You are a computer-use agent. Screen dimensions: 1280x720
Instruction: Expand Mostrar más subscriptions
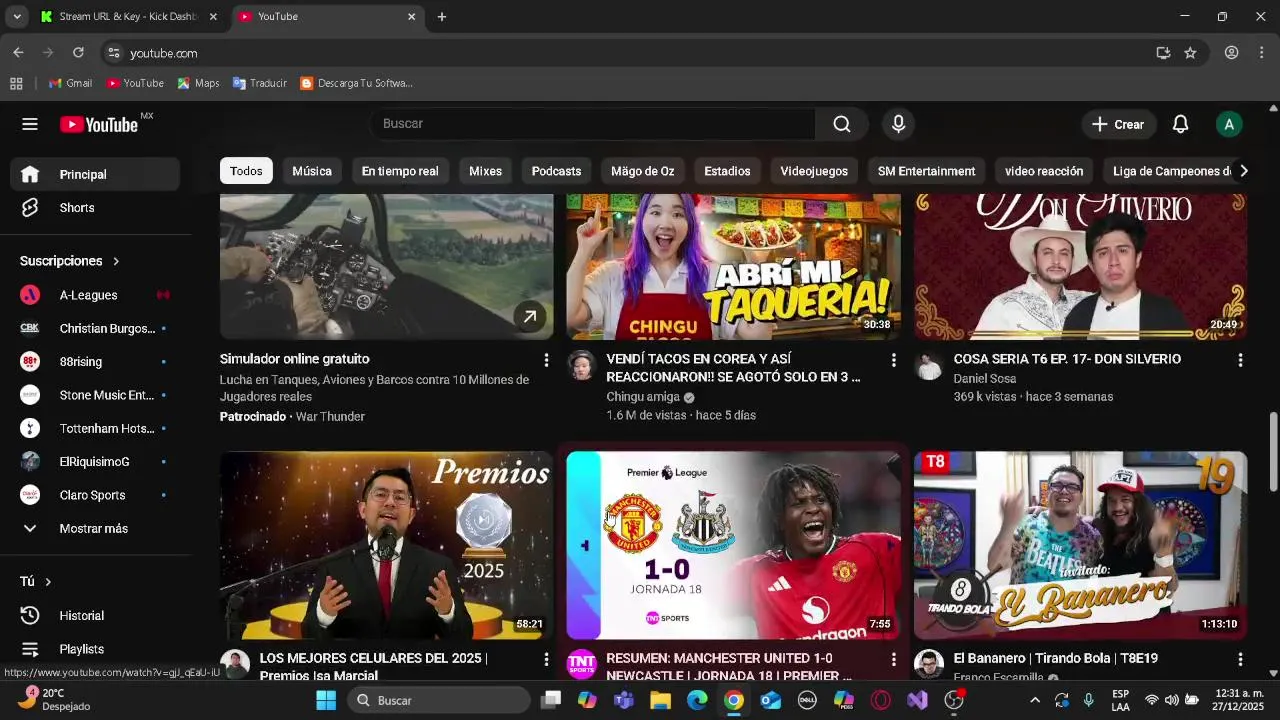coord(95,528)
